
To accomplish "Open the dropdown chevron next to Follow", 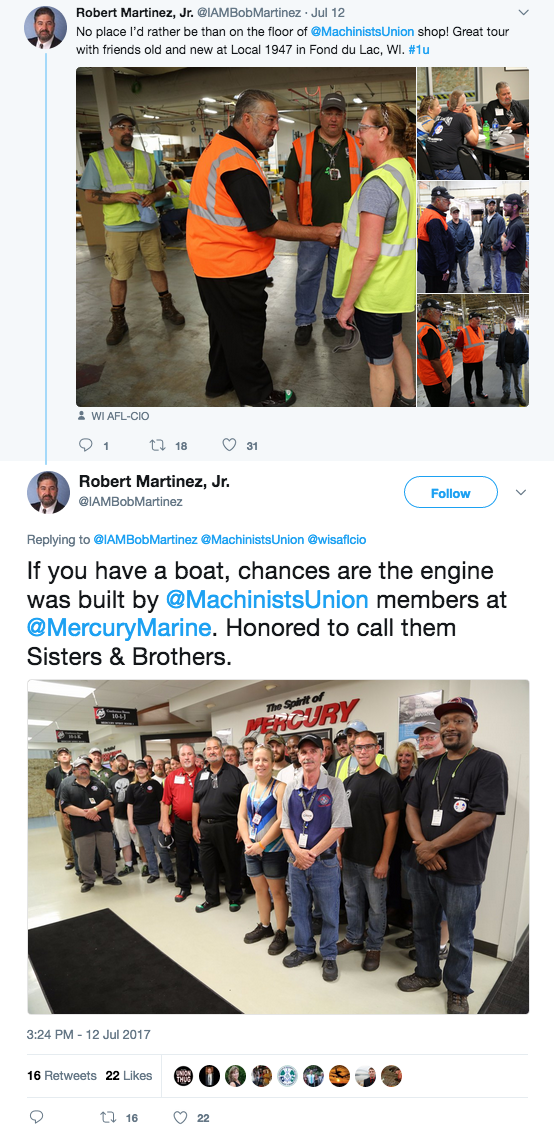I will (x=520, y=493).
